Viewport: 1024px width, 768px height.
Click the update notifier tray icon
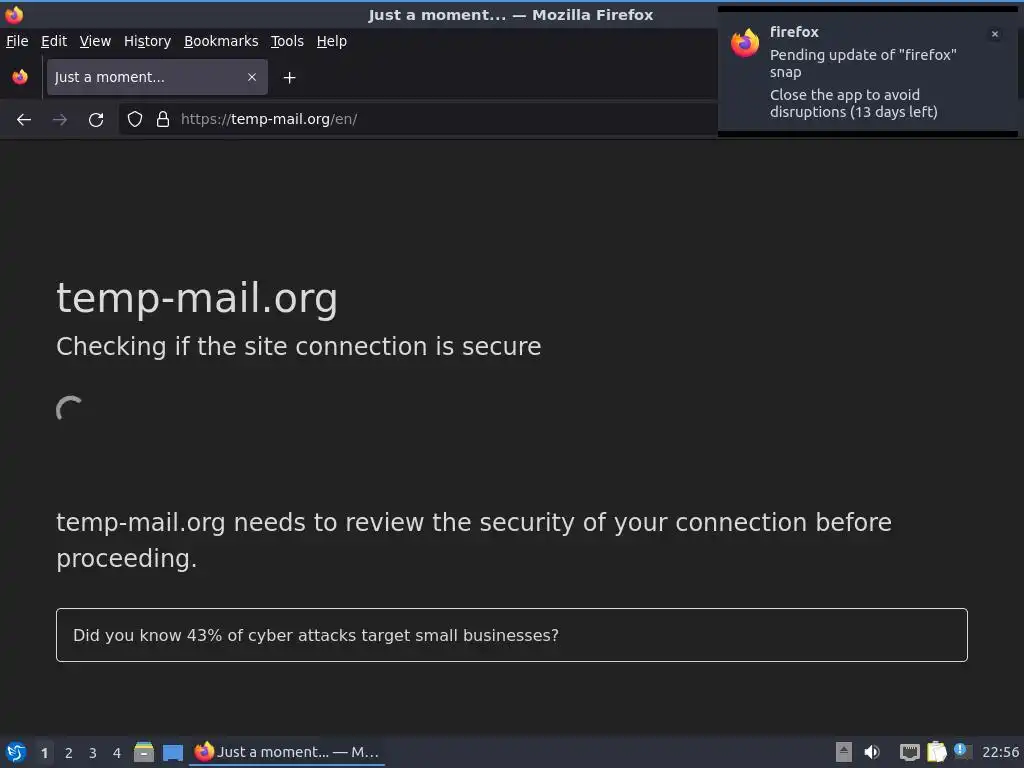point(963,751)
